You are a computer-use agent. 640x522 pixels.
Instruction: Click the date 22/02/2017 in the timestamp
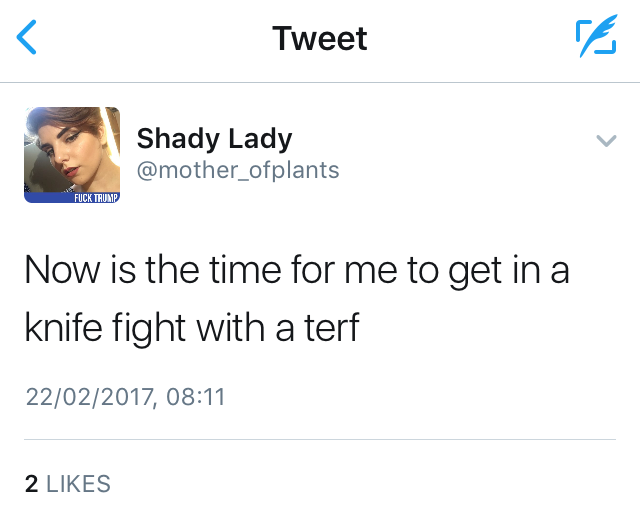point(88,397)
